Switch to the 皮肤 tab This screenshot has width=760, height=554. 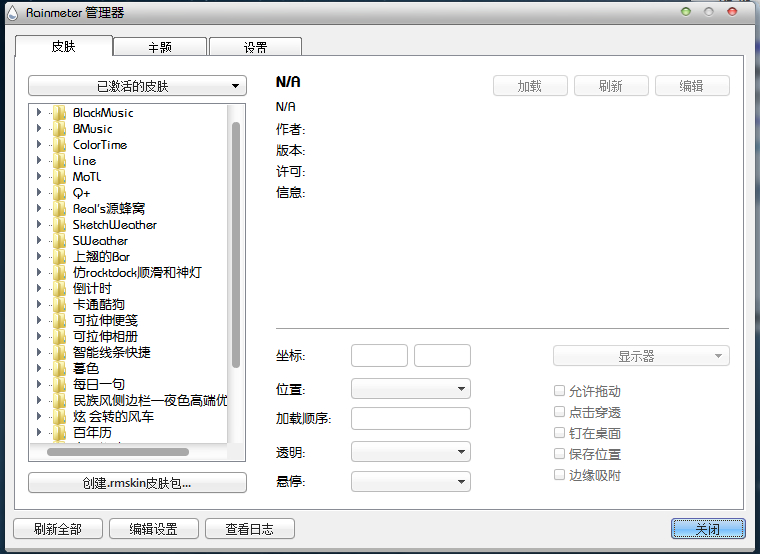coord(64,46)
